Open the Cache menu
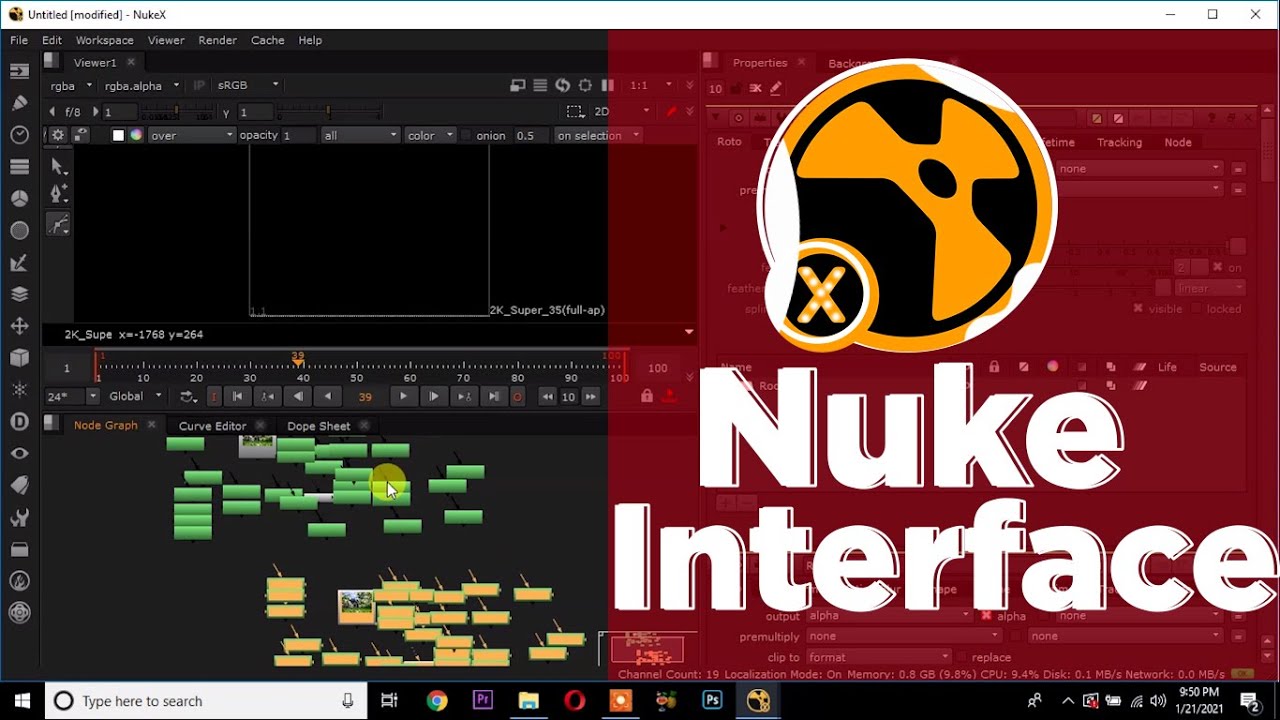This screenshot has width=1280, height=720. 267,40
